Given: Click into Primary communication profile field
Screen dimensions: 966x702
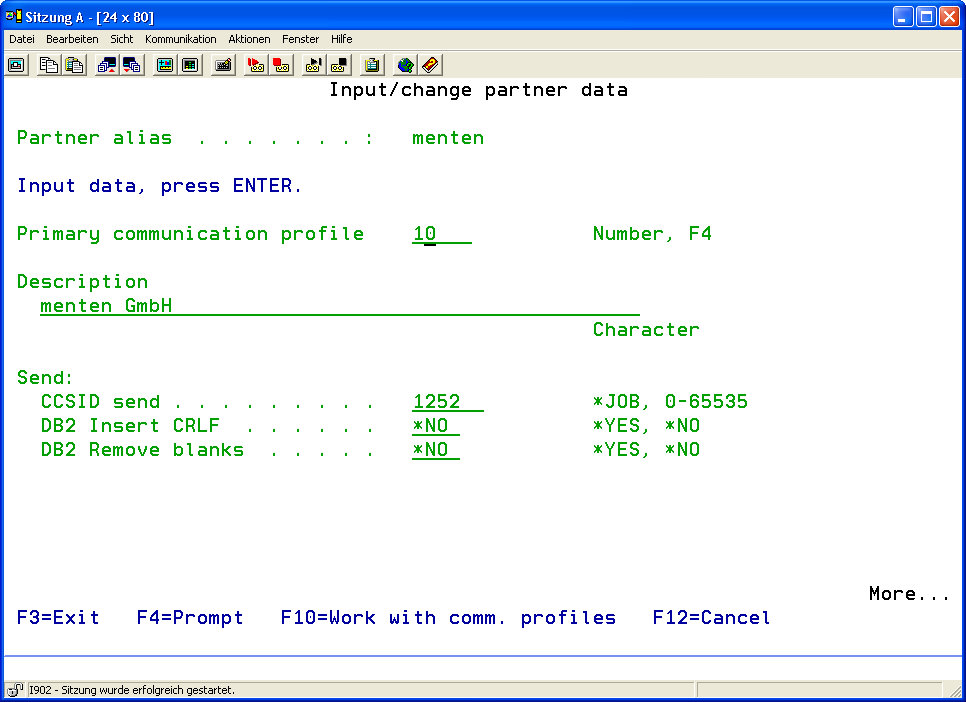Looking at the screenshot, I should click(441, 234).
